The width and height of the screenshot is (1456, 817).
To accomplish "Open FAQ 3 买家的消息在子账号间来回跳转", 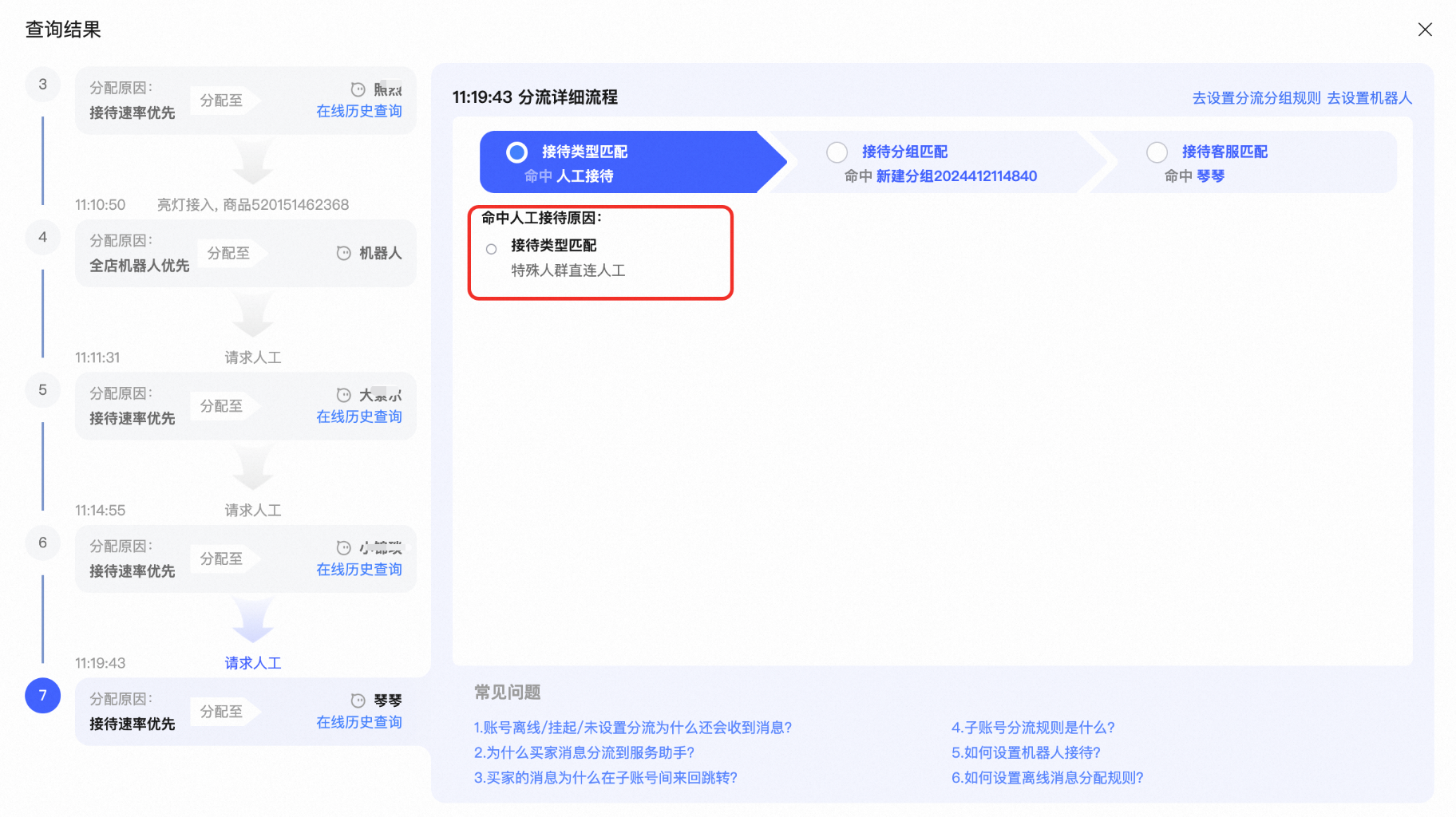I will coord(606,778).
